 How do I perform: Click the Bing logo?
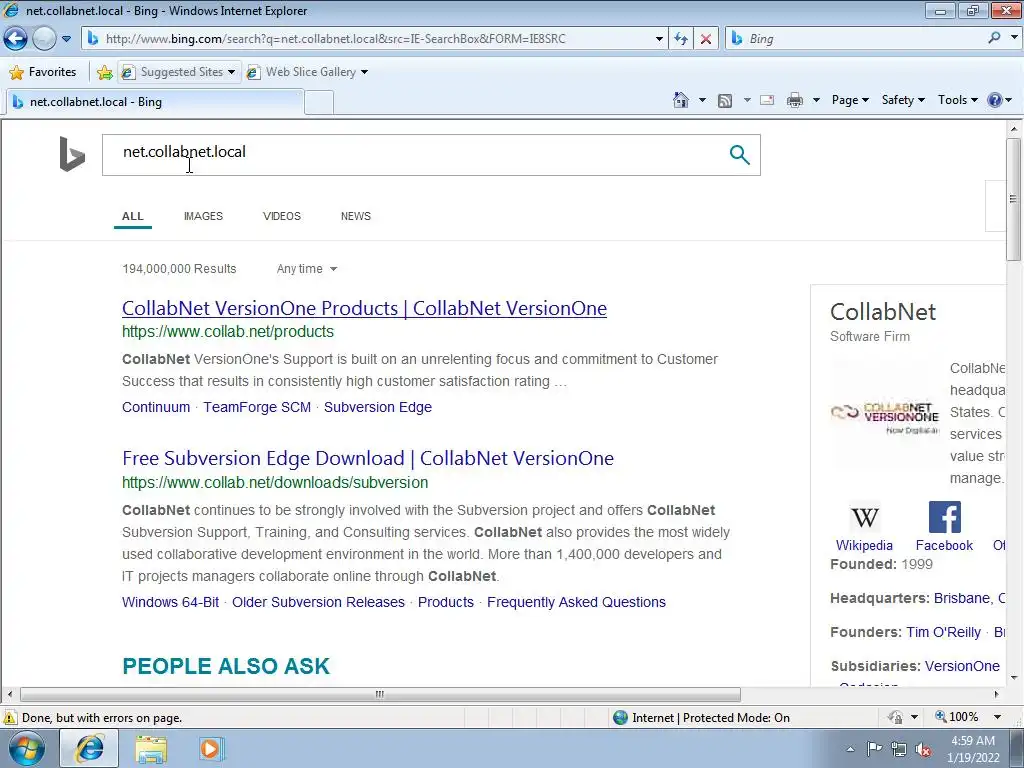point(72,154)
